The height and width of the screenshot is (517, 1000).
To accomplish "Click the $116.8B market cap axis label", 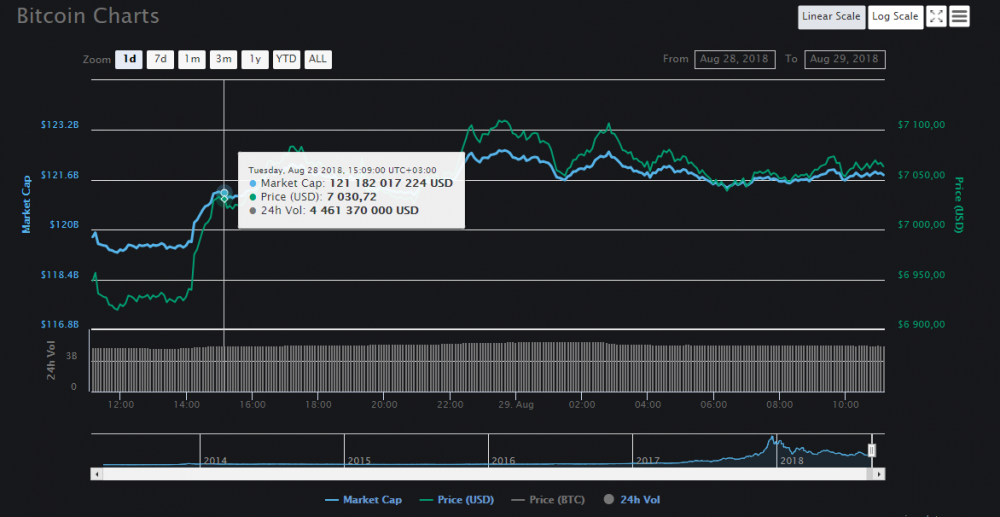I will [60, 324].
